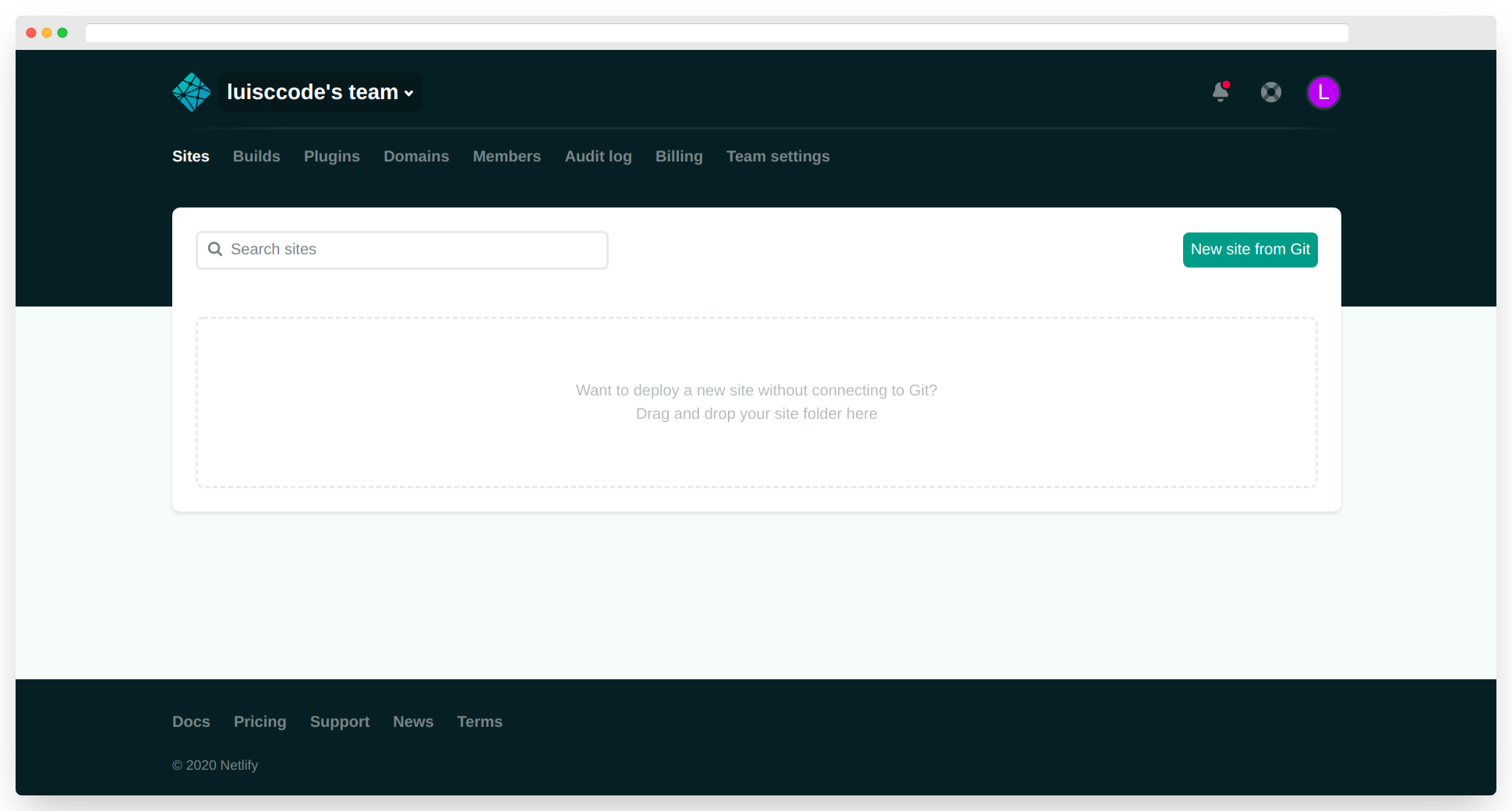This screenshot has width=1512, height=811.
Task: Click the drag and drop deploy area
Action: tap(757, 402)
